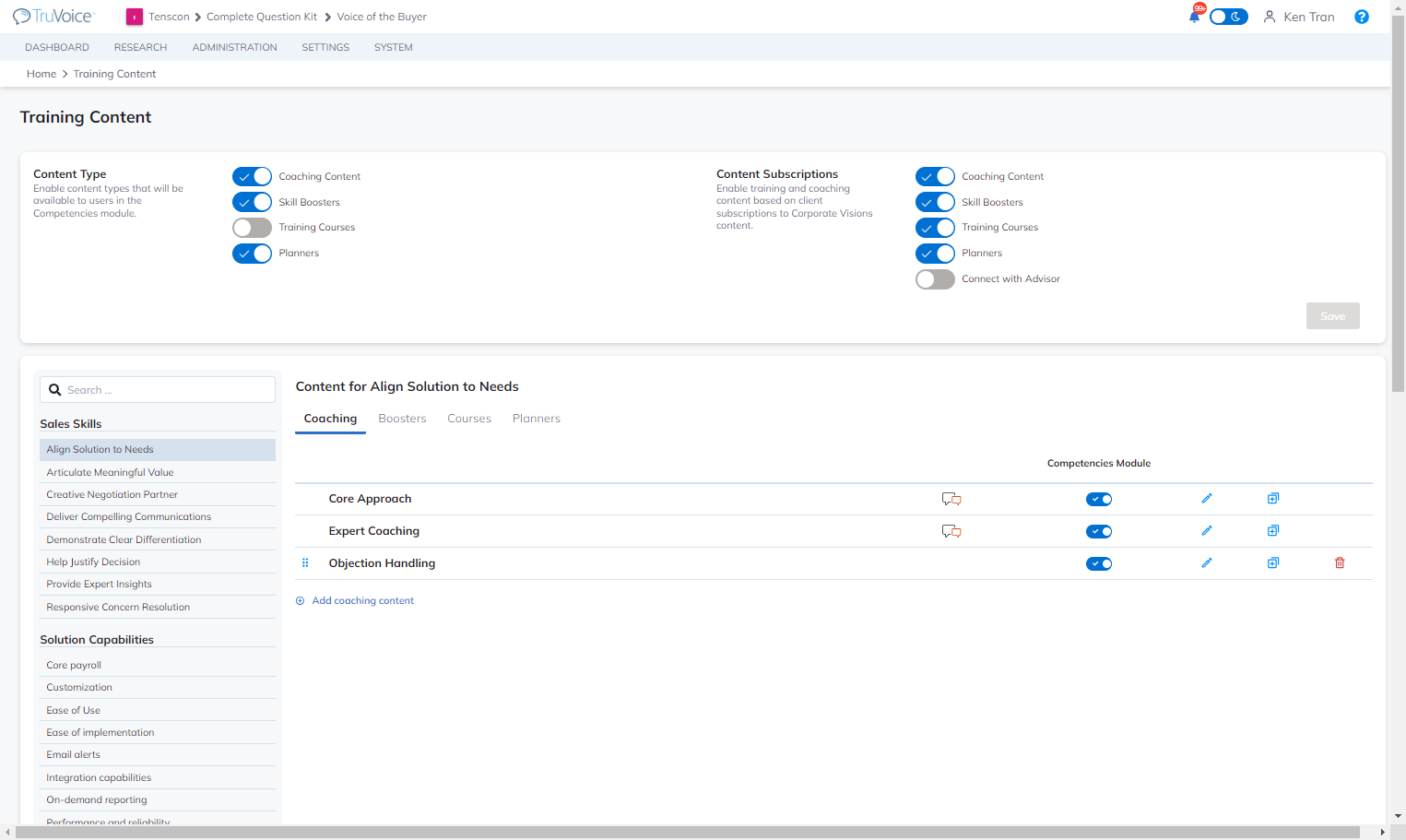Click the horizontal page scrollbar
The height and width of the screenshot is (840, 1406).
tap(687, 832)
